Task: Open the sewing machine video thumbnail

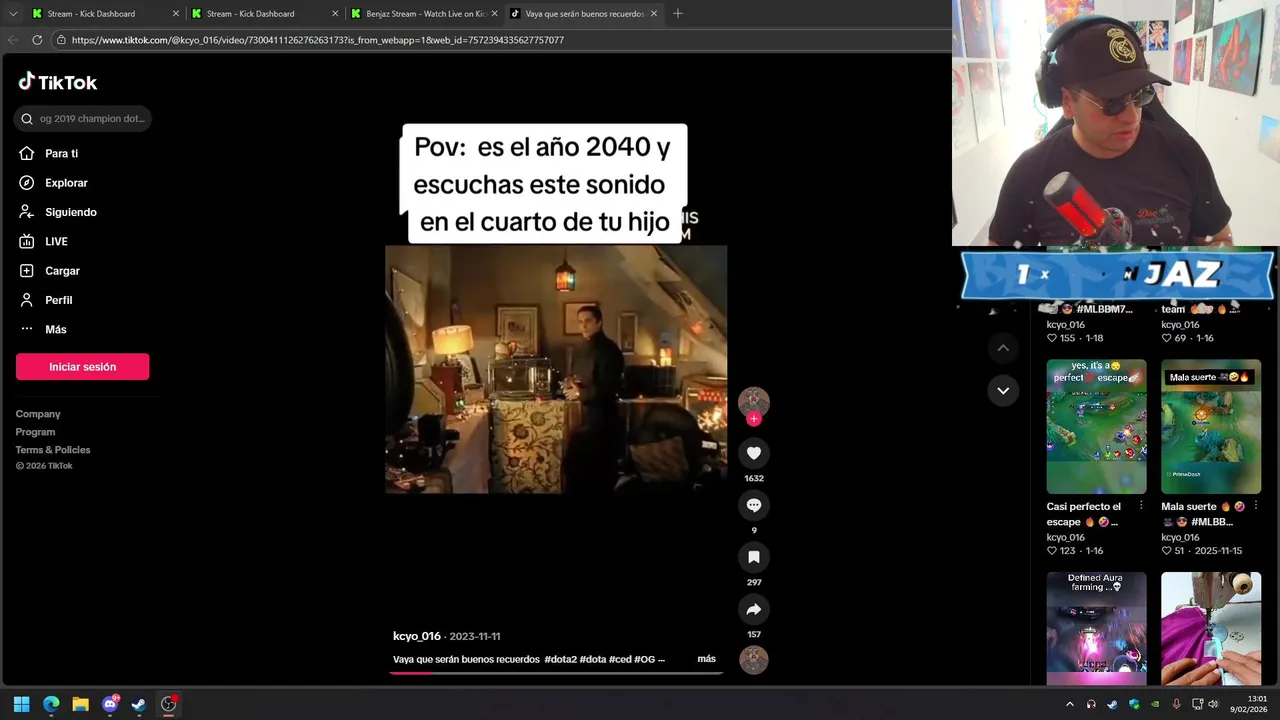Action: click(1210, 628)
